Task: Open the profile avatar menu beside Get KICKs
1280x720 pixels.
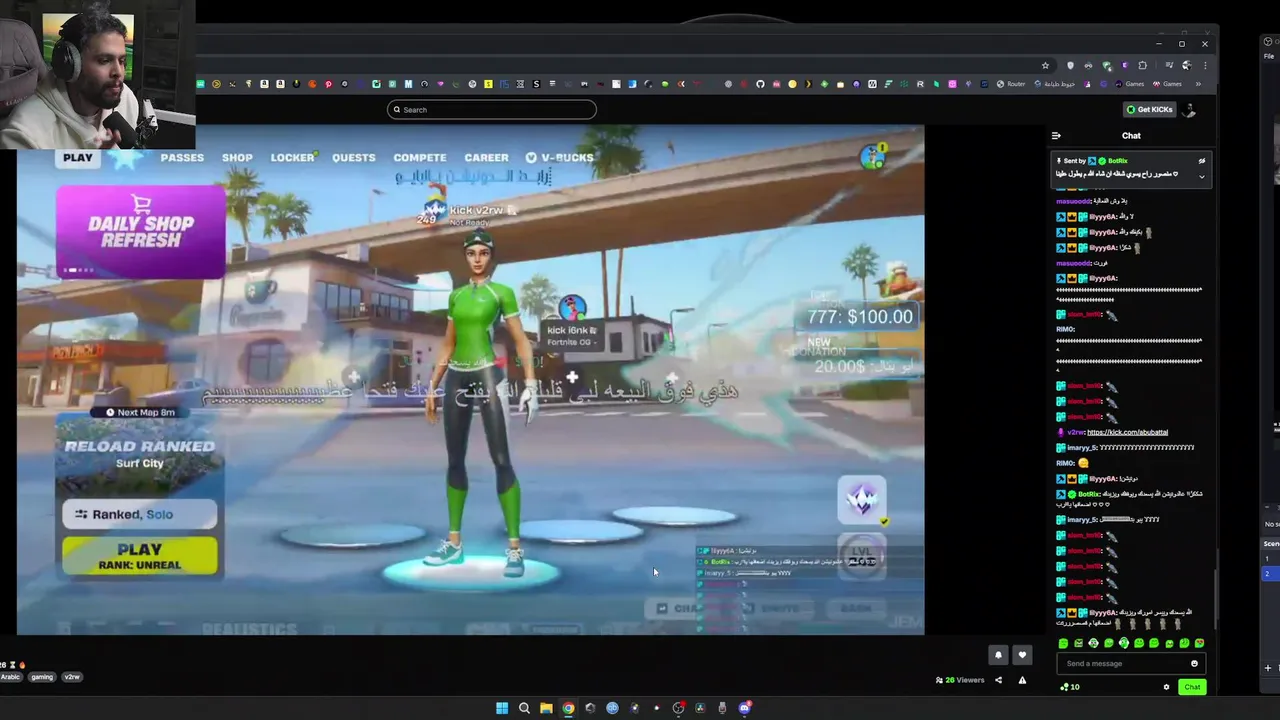Action: tap(1189, 110)
